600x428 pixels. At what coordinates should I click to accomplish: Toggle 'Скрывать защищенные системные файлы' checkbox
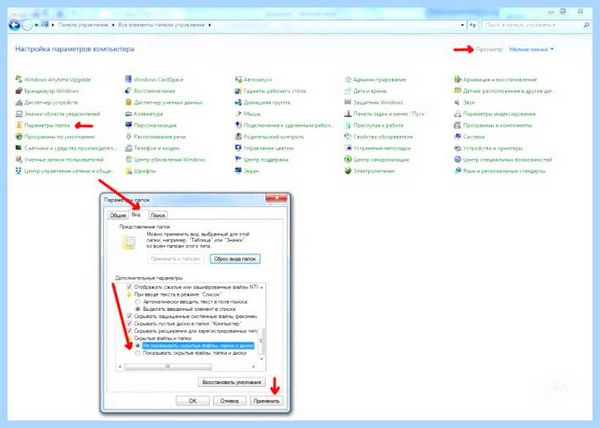[x=129, y=316]
